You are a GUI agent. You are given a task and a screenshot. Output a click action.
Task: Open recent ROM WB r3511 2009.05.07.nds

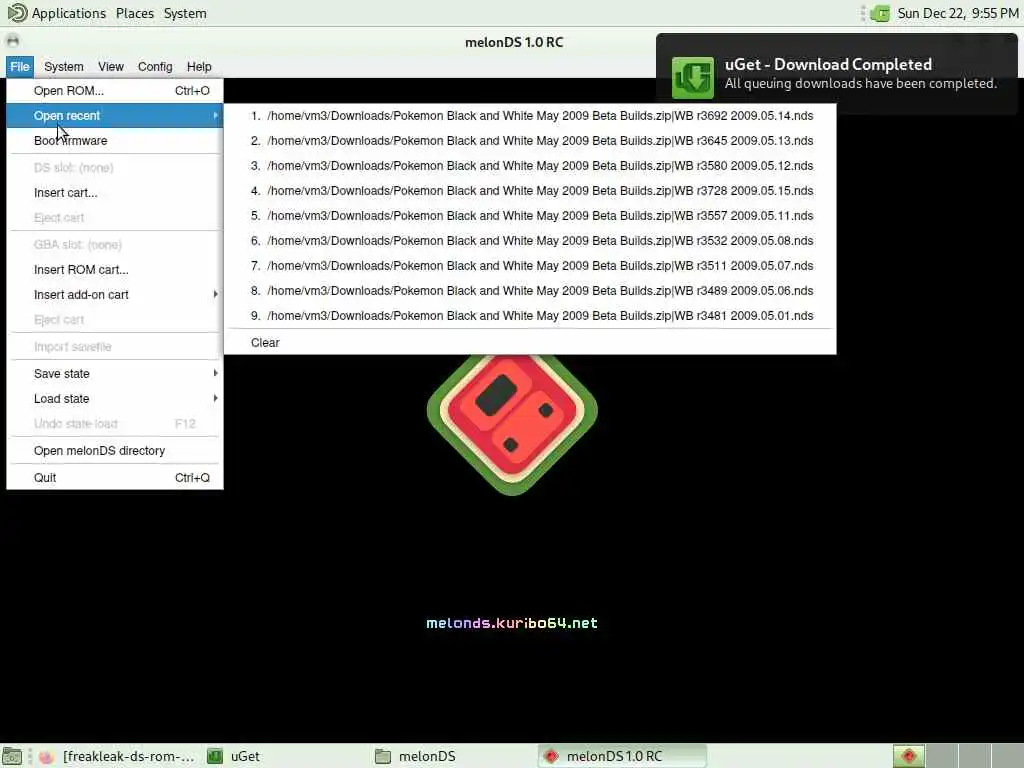[530, 266]
